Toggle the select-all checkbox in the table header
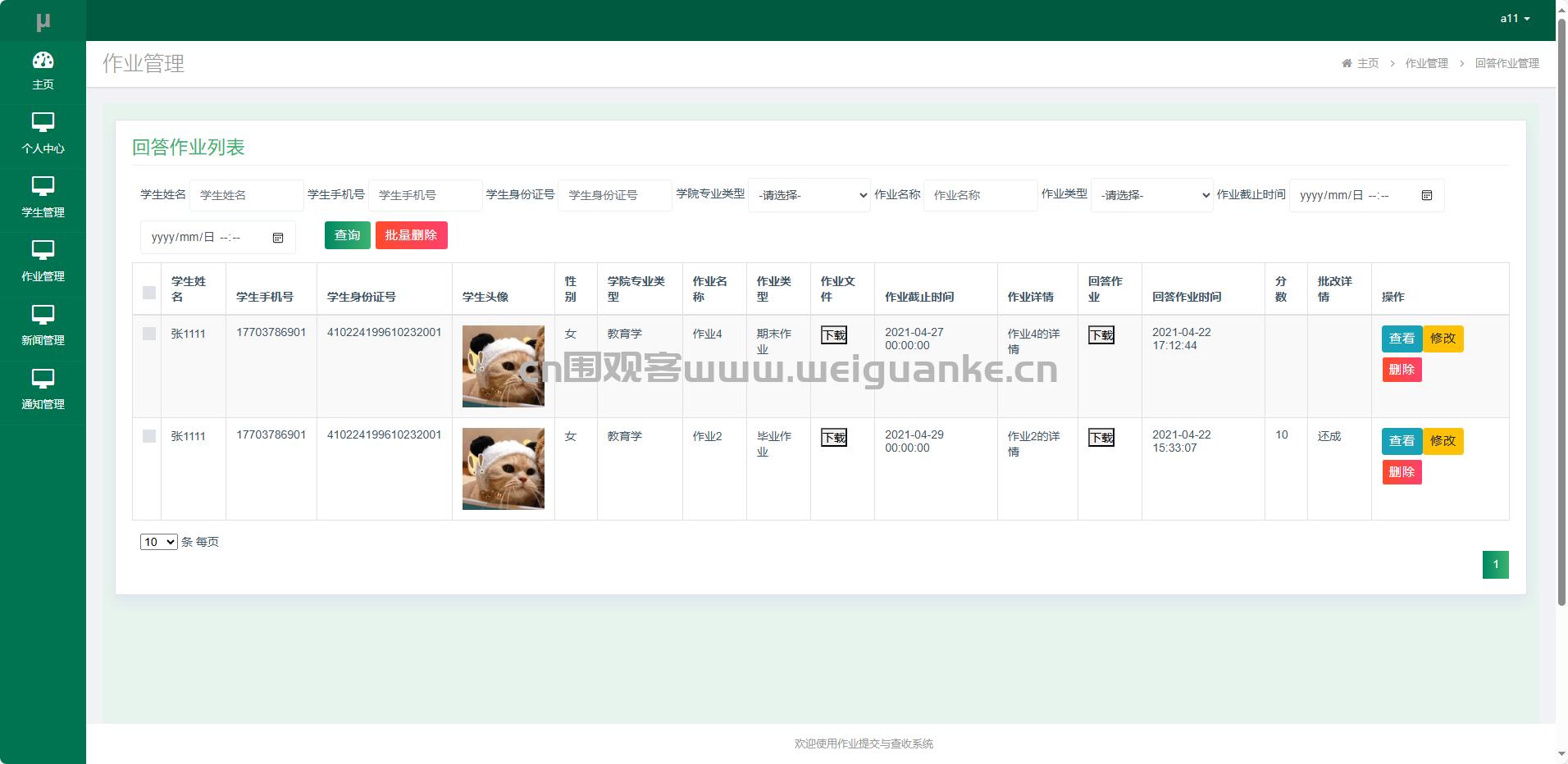Image resolution: width=1568 pixels, height=764 pixels. 148,292
